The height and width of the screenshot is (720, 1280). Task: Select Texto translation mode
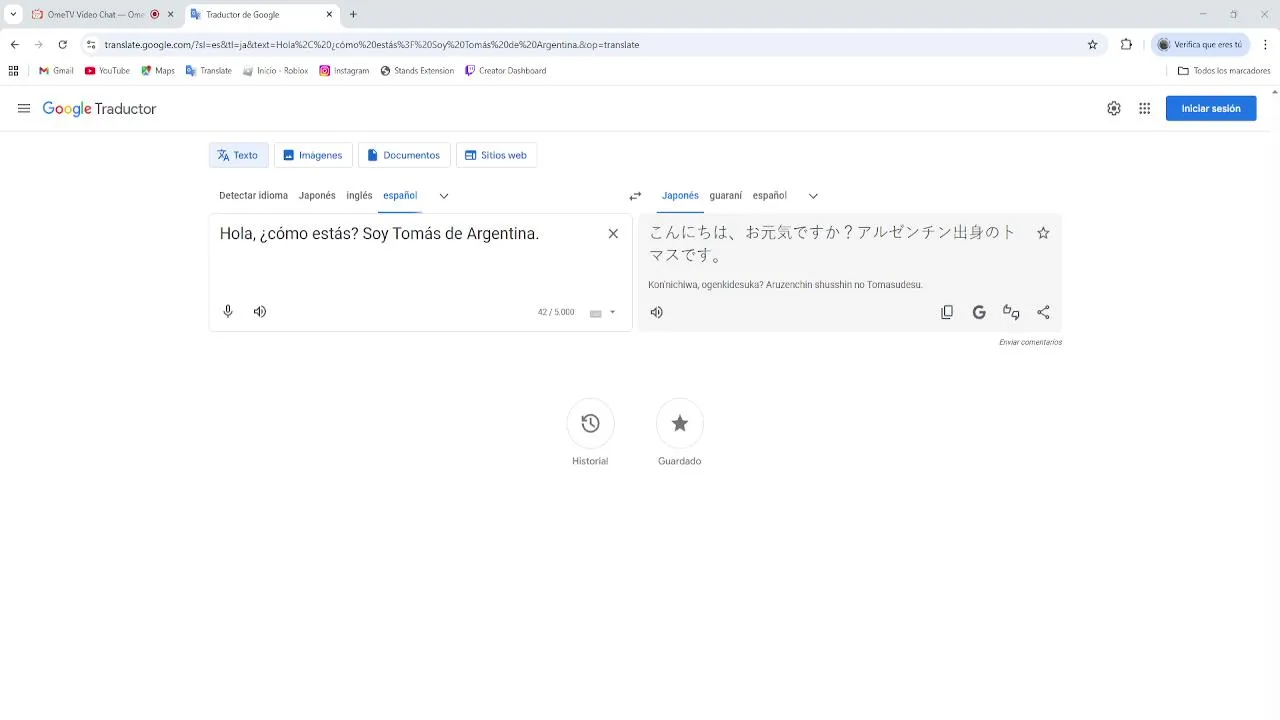pos(238,155)
